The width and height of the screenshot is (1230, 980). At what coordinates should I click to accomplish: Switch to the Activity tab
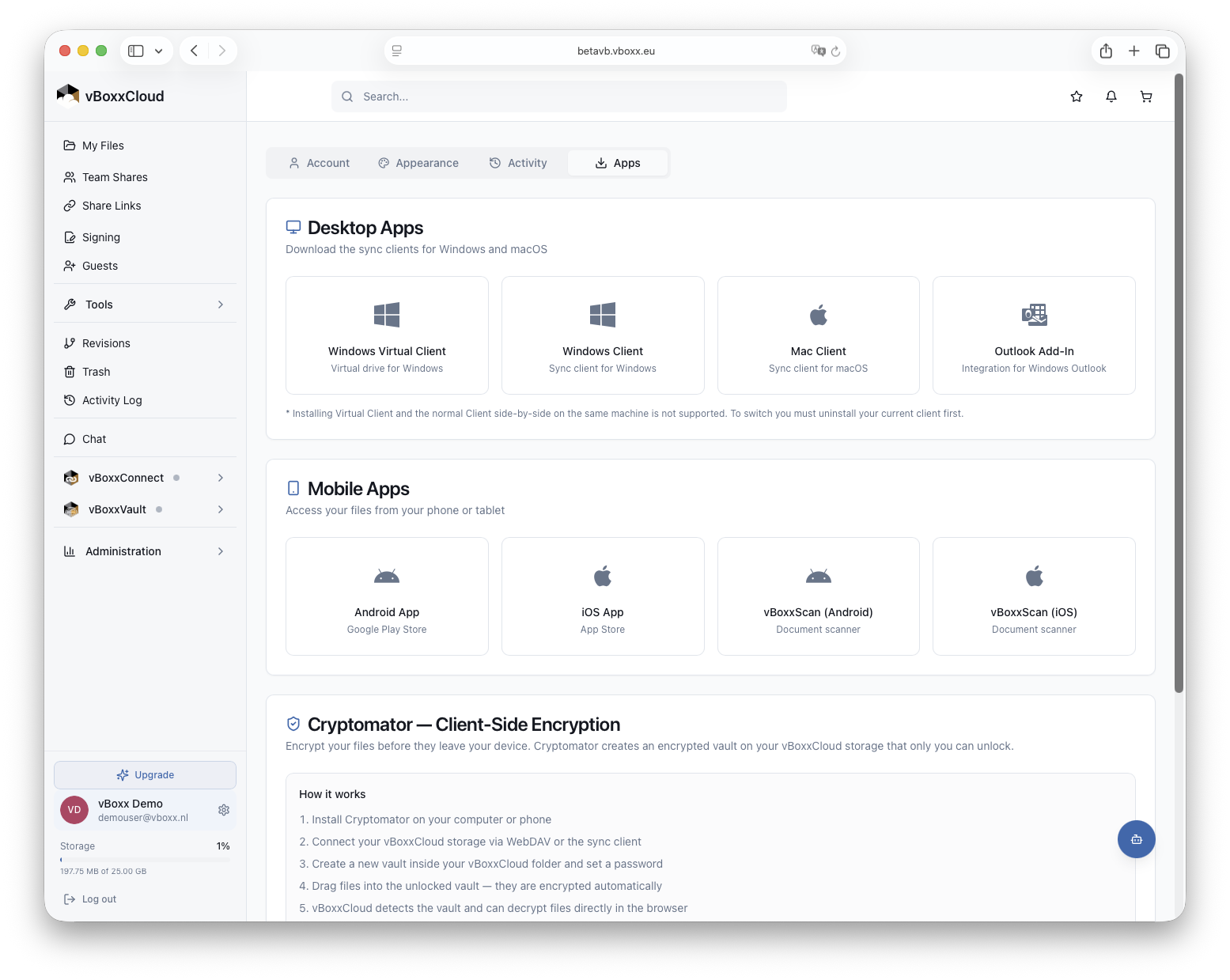point(518,163)
